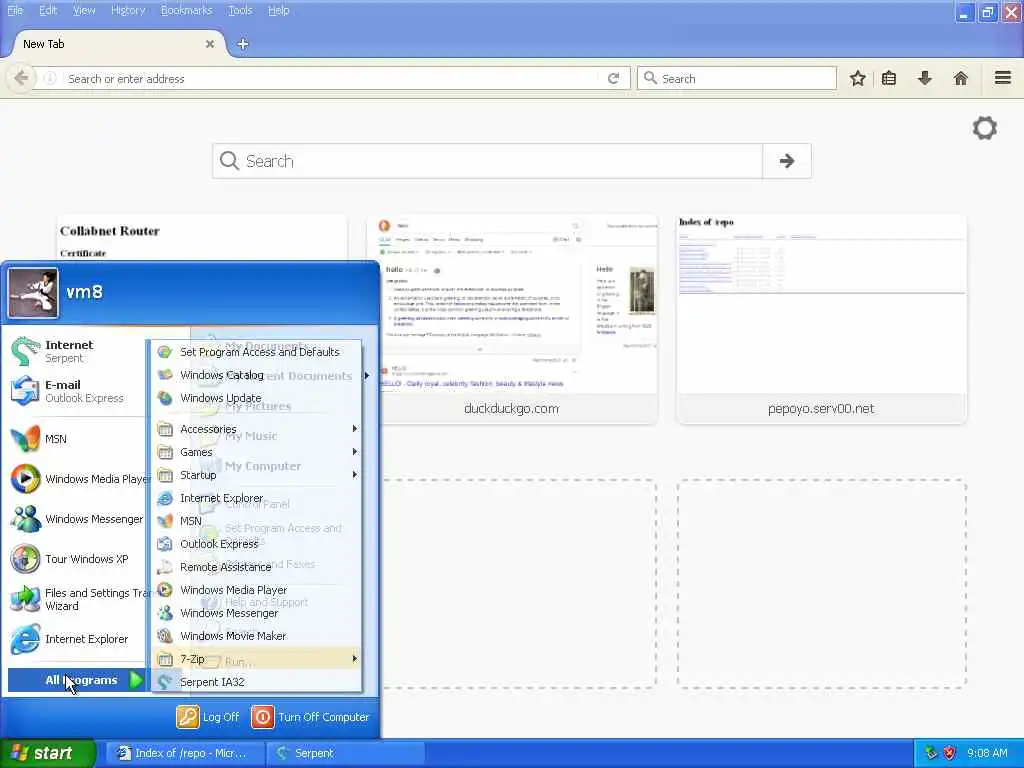This screenshot has height=768, width=1024.
Task: Launch MSN from start menu left pane
Action: (73, 439)
